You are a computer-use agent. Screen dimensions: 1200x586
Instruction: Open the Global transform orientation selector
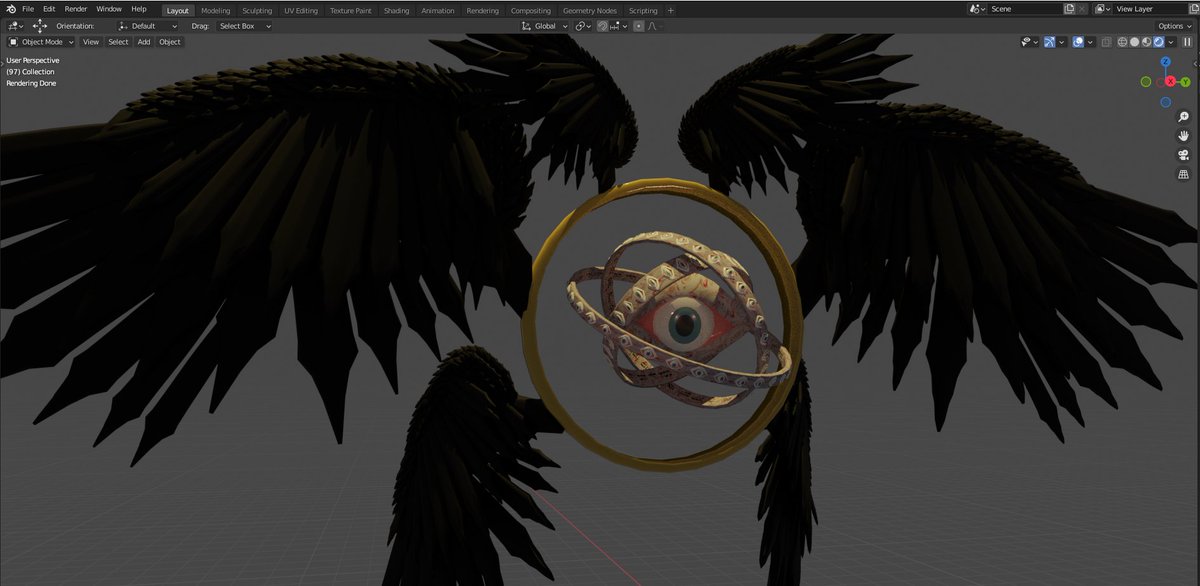click(x=543, y=25)
